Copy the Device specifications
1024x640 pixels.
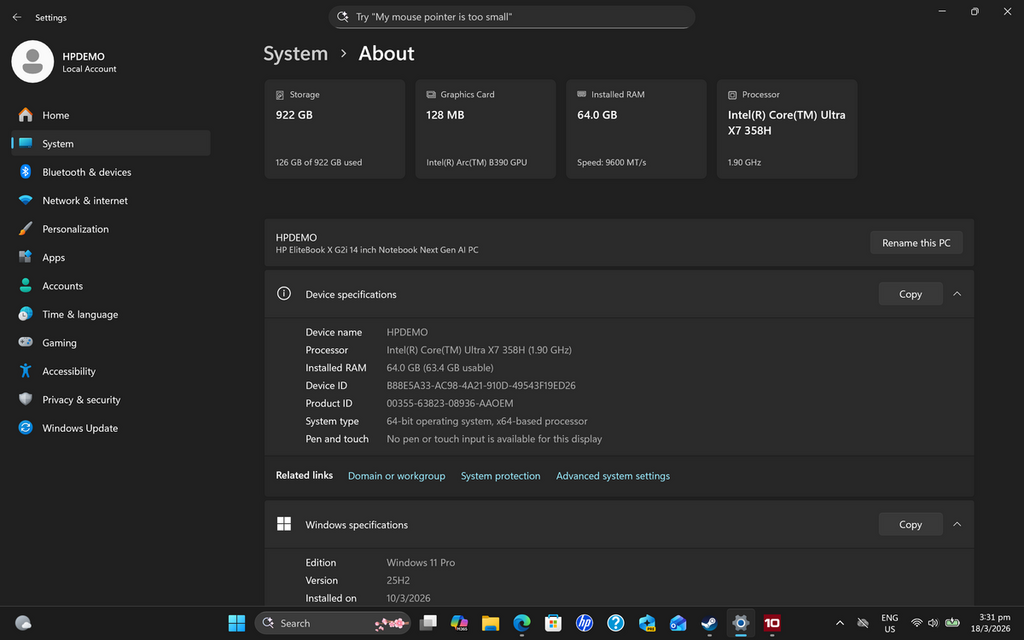(910, 294)
